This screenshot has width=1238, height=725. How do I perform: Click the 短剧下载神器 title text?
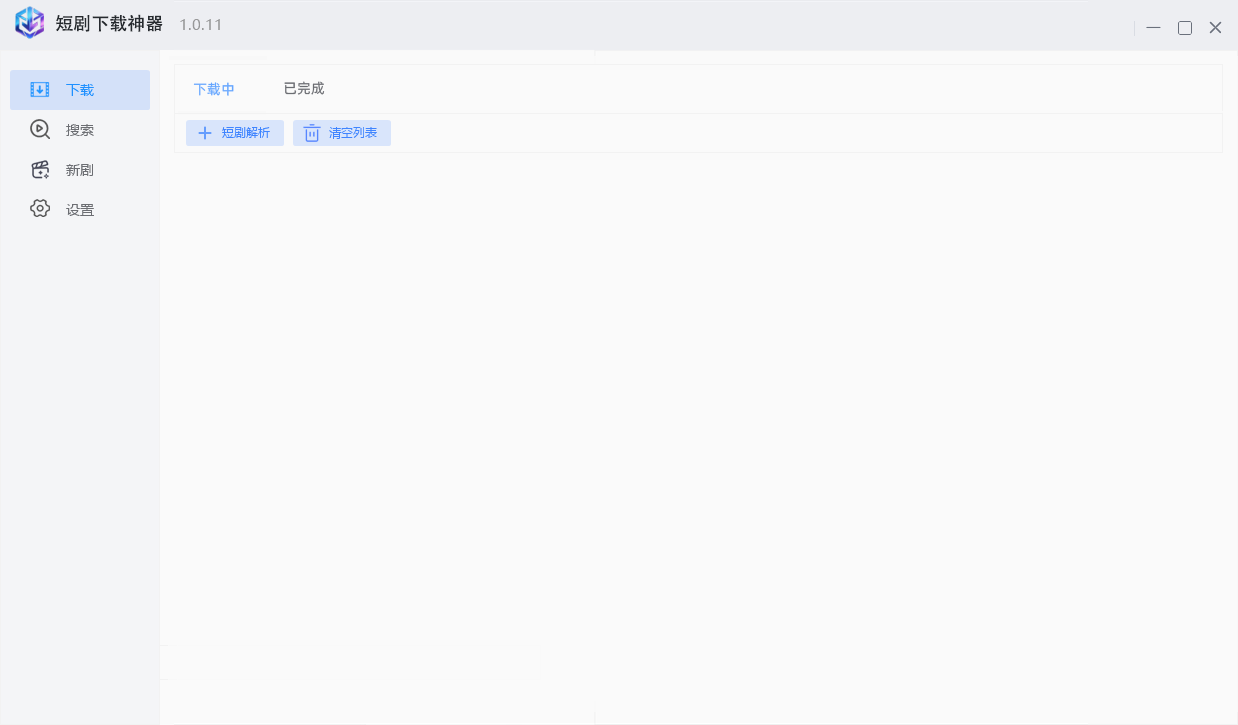pyautogui.click(x=109, y=24)
